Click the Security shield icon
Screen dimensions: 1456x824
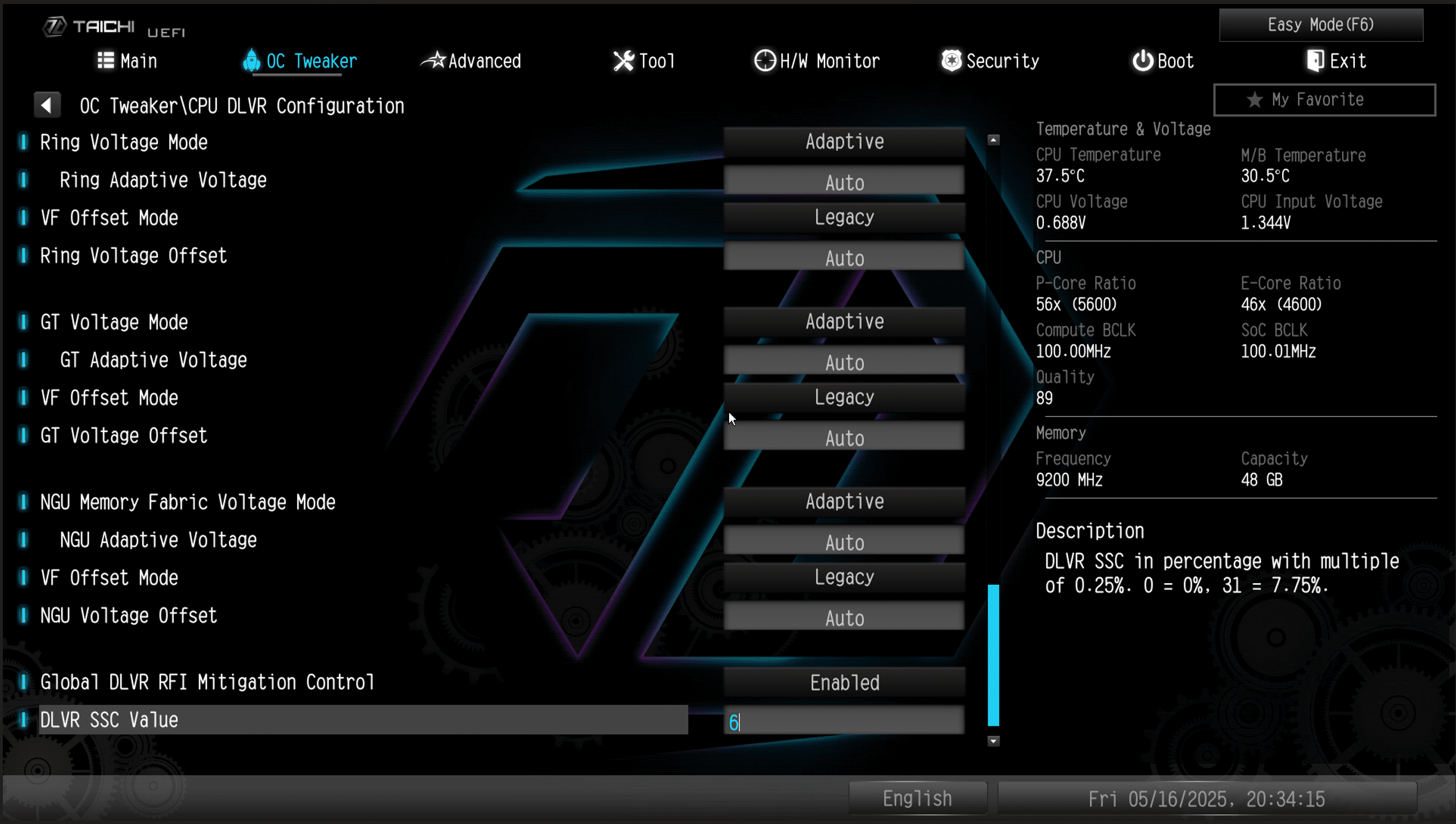[951, 60]
